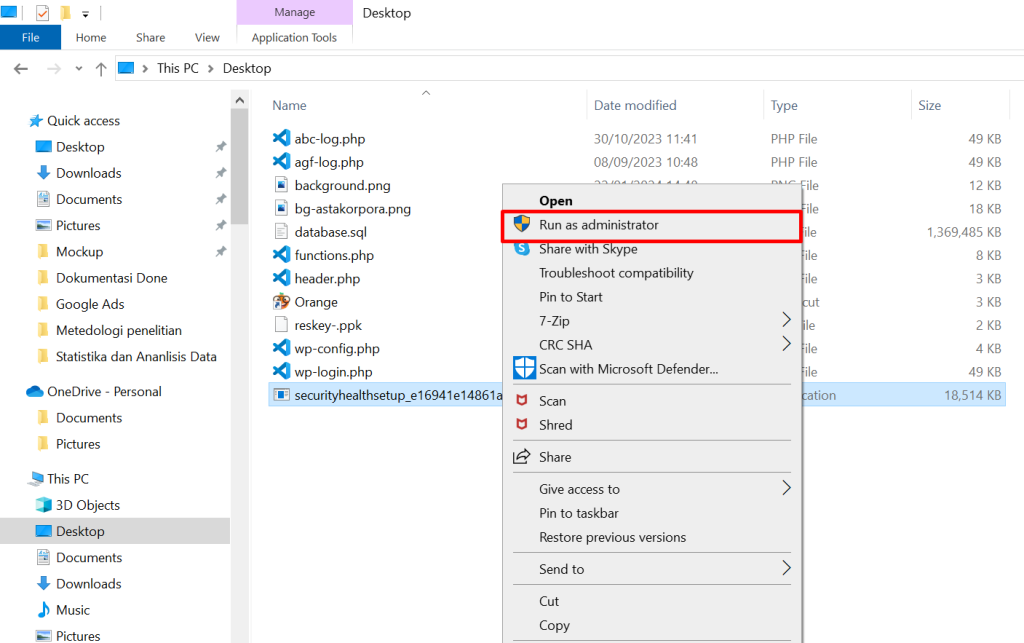Open the File ribbon tab
This screenshot has width=1024, height=643.
coord(30,38)
